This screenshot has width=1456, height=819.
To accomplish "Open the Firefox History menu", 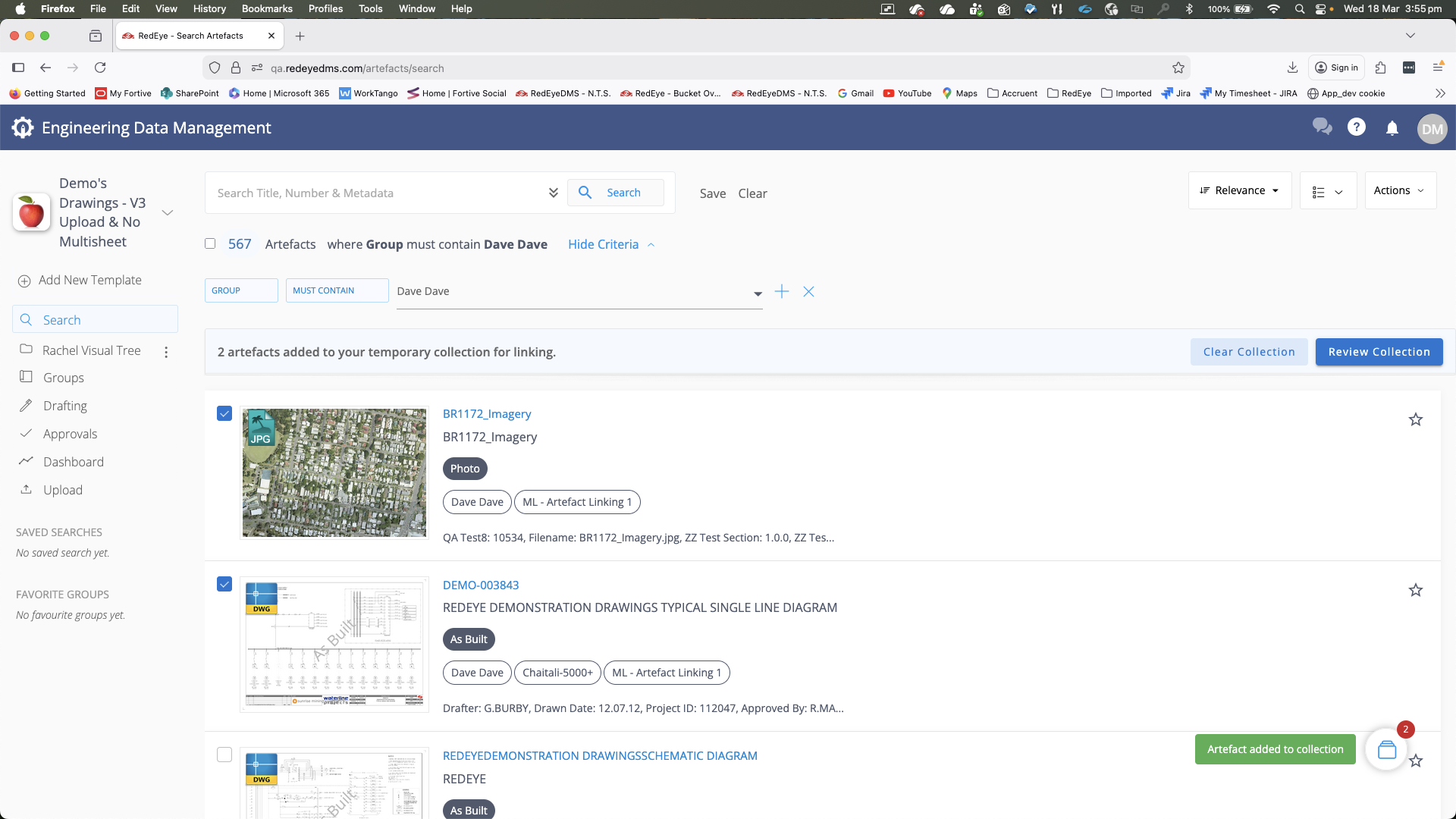I will coord(209,8).
